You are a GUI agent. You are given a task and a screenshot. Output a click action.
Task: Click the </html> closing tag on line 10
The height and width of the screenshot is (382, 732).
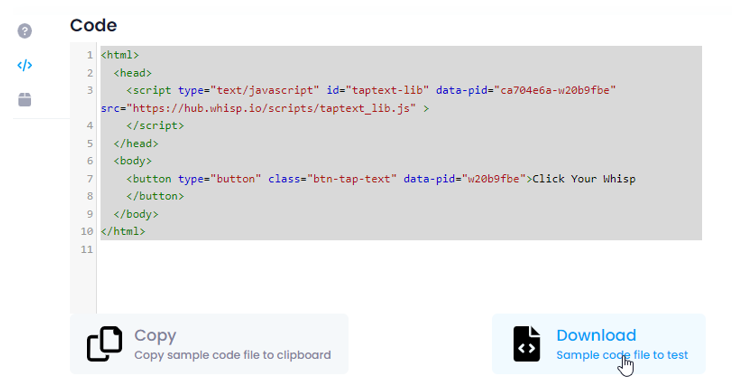(x=123, y=231)
